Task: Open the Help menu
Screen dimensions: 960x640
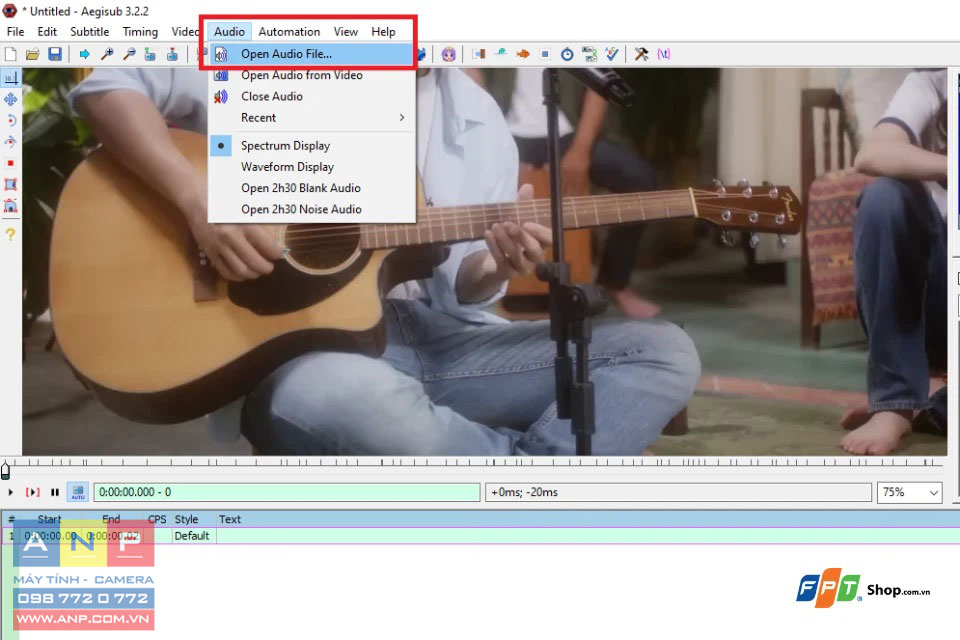Action: coord(383,32)
